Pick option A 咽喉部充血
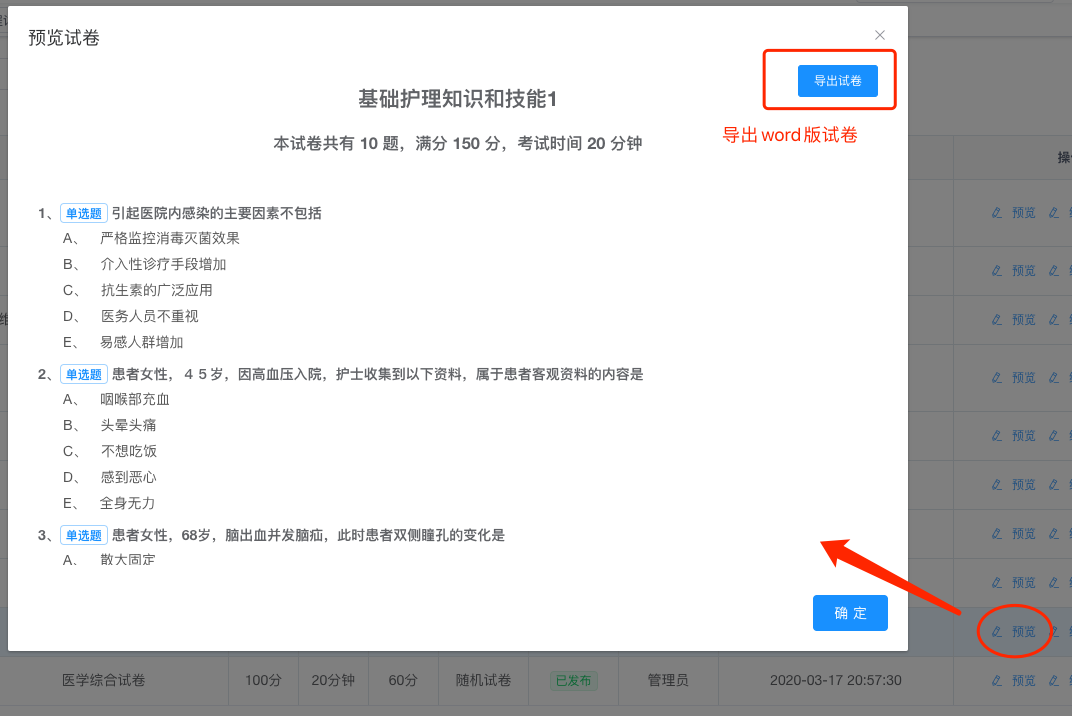Viewport: 1072px width, 716px height. click(x=135, y=399)
